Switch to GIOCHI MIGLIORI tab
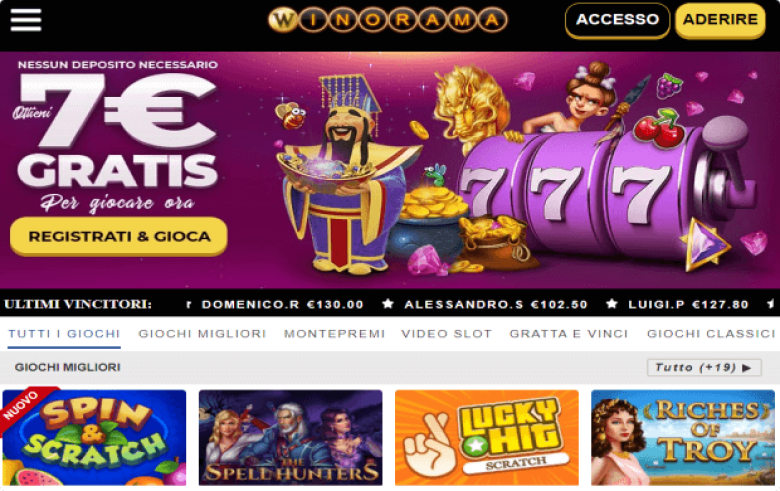The width and height of the screenshot is (780, 491). pyautogui.click(x=202, y=334)
